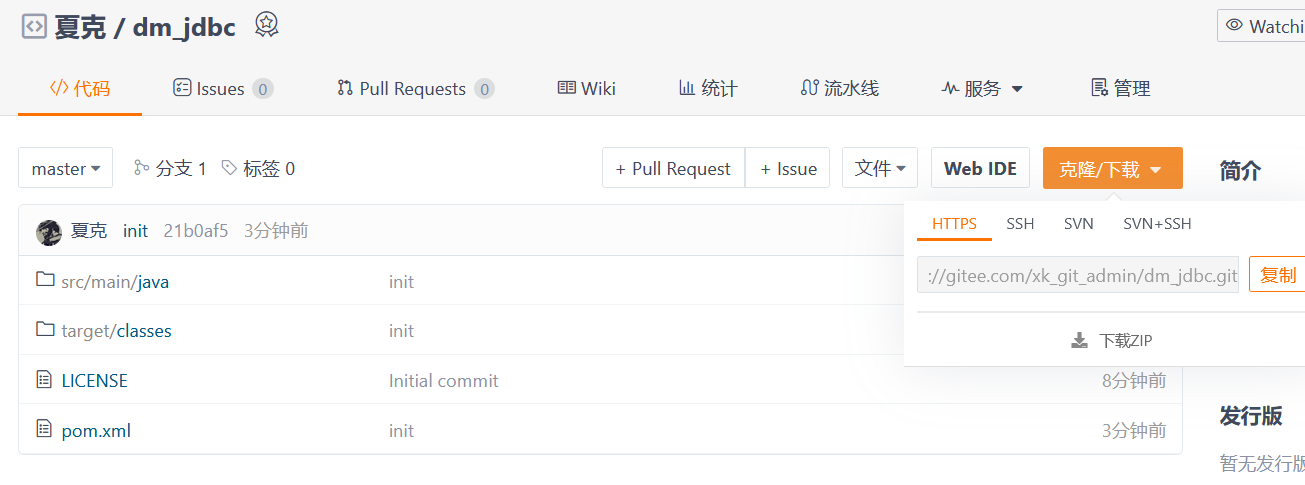This screenshot has height=485, width=1305.
Task: Click the Initial commit message for LICENSE
Action: click(443, 380)
